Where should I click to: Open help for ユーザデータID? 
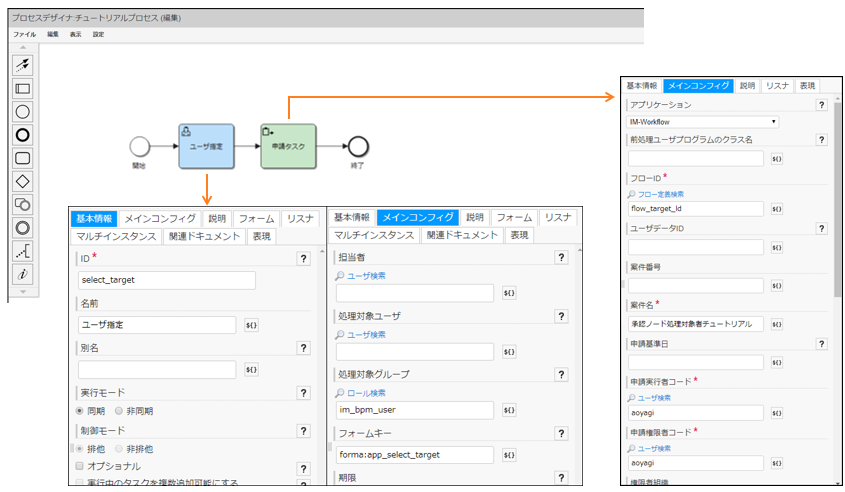(x=821, y=228)
